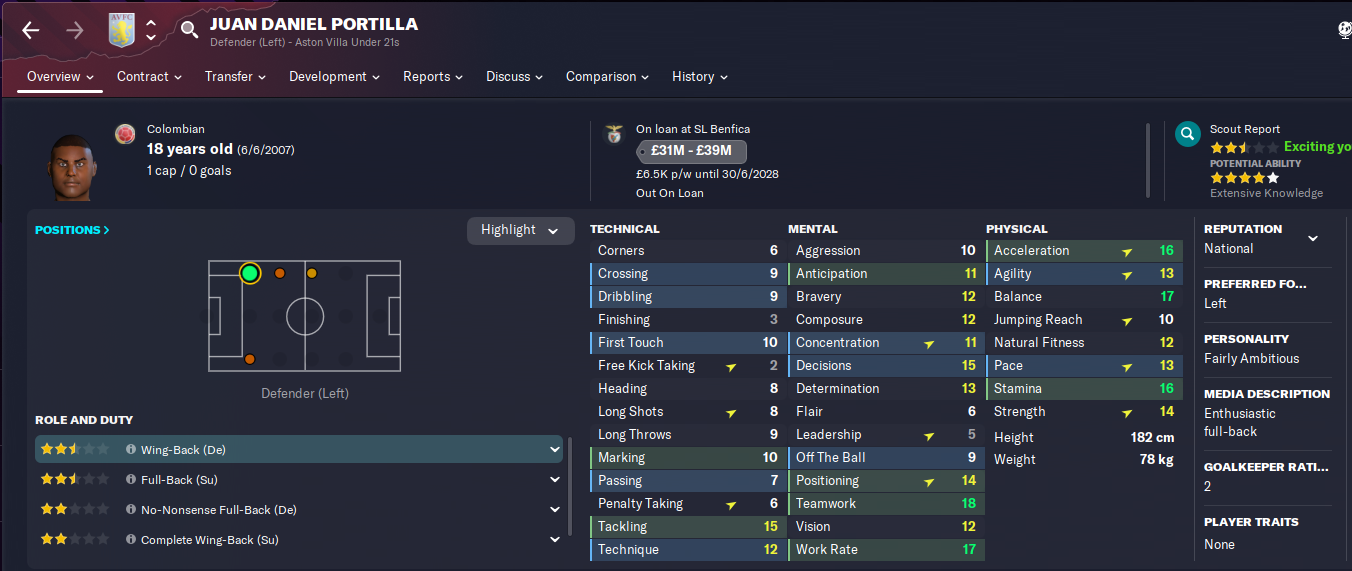Select the green Defender Left position dot
The height and width of the screenshot is (571, 1352).
point(250,273)
